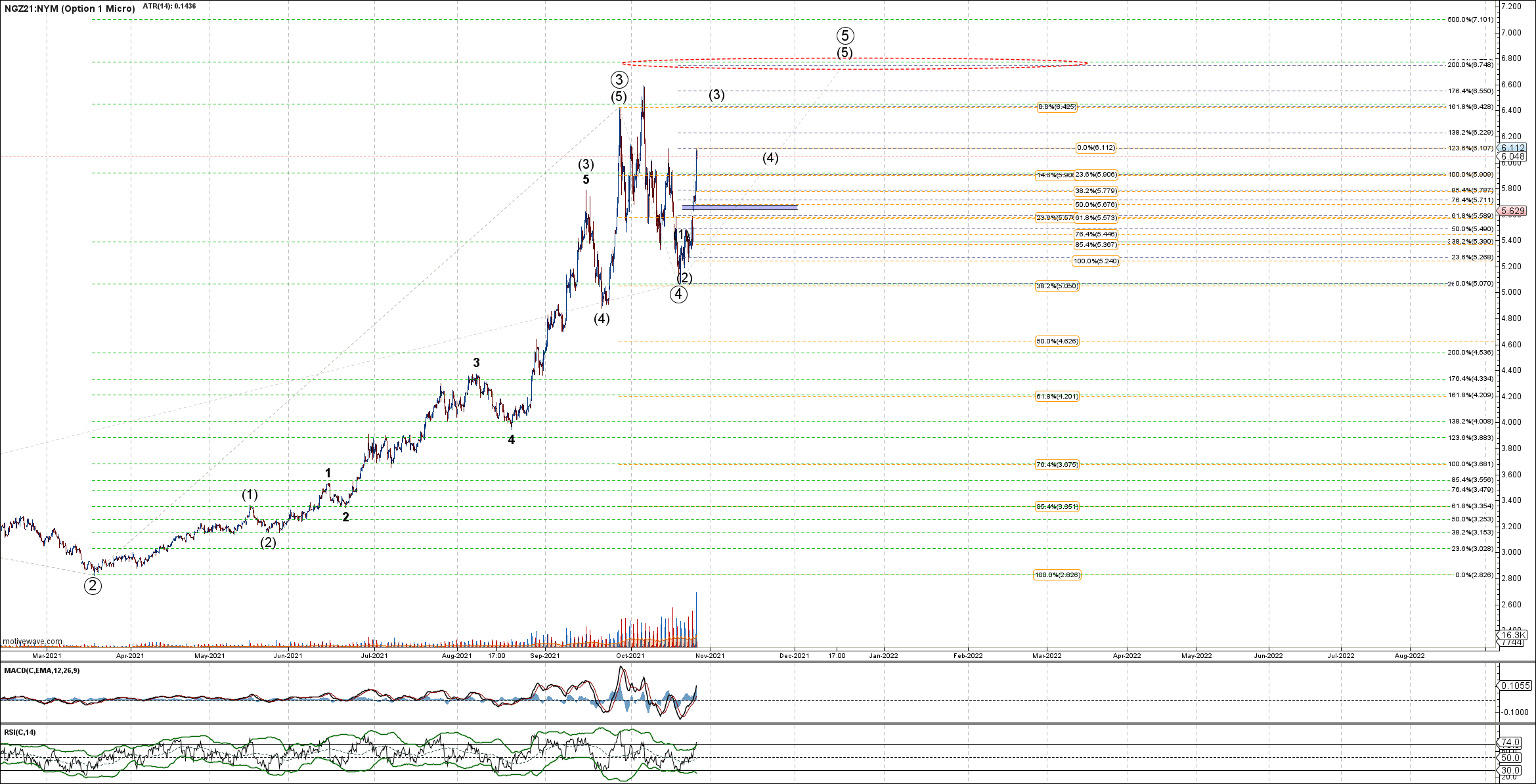Select the white 6.048 cursor price tag
This screenshot has height=784, width=1536.
pyautogui.click(x=1513, y=156)
